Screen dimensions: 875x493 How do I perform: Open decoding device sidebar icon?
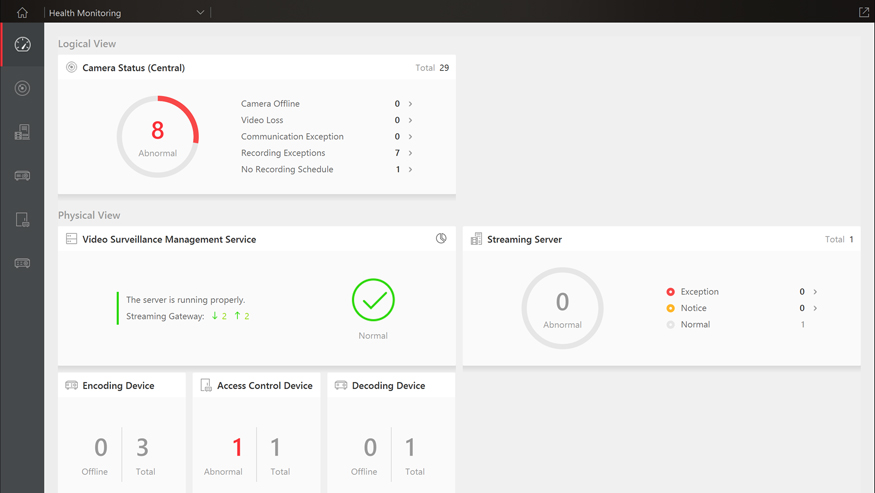(x=22, y=263)
